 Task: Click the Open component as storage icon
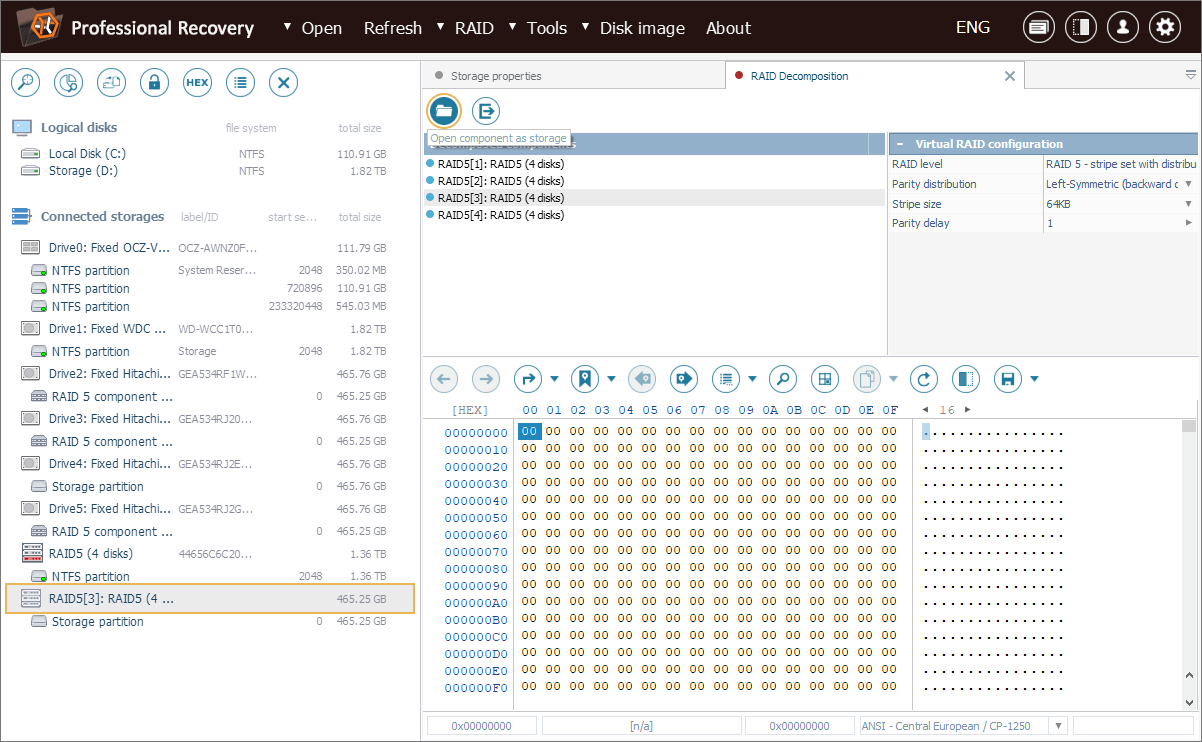pyautogui.click(x=444, y=110)
